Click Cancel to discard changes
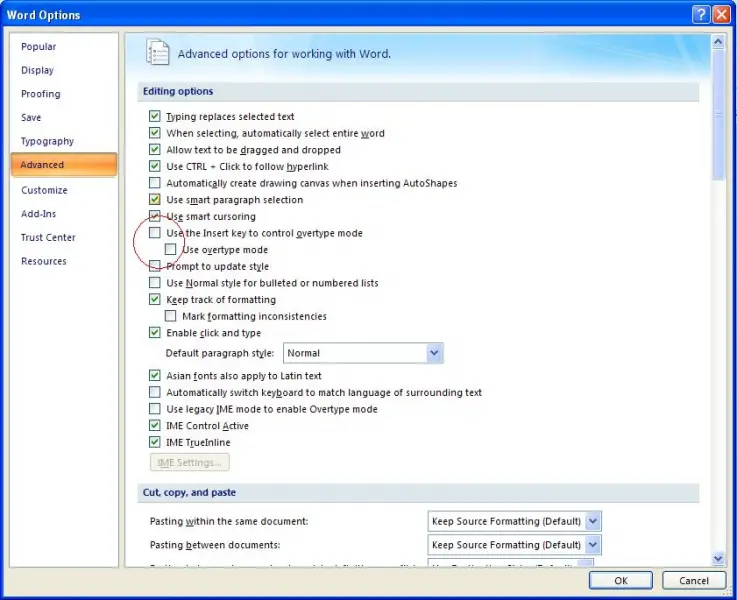737x600 pixels. click(694, 580)
